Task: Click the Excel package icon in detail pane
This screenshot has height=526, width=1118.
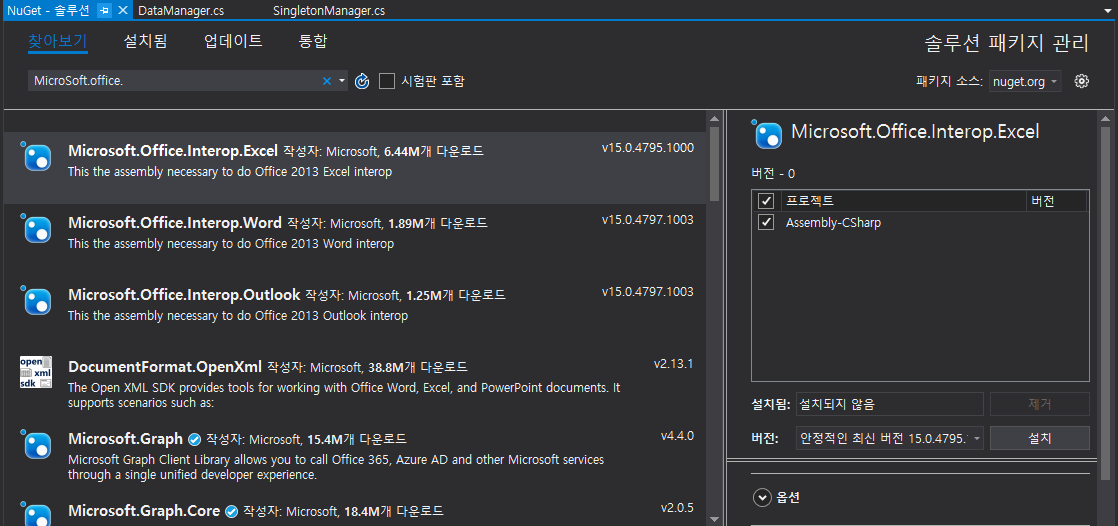Action: 767,135
